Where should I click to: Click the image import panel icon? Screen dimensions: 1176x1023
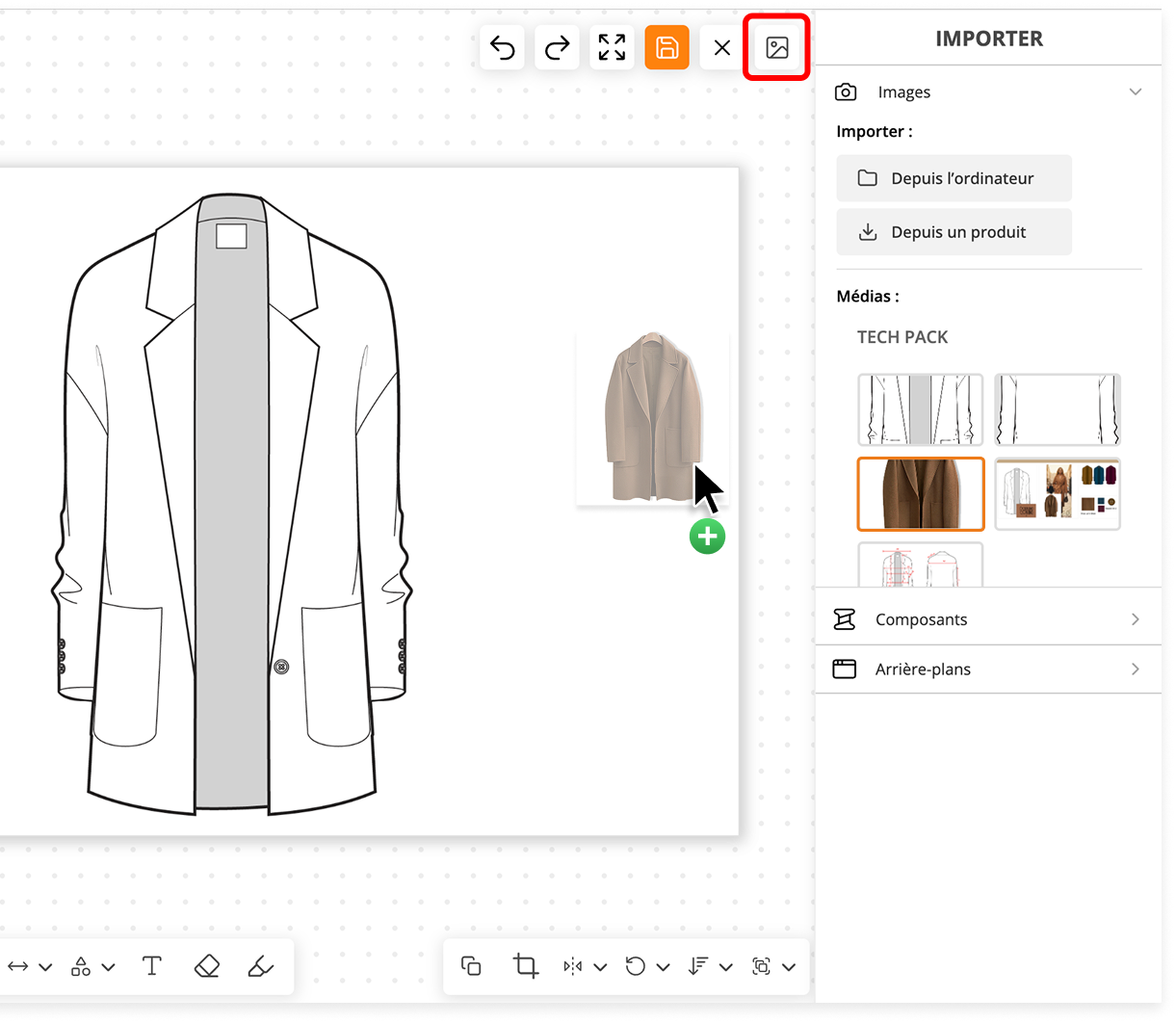(x=776, y=48)
